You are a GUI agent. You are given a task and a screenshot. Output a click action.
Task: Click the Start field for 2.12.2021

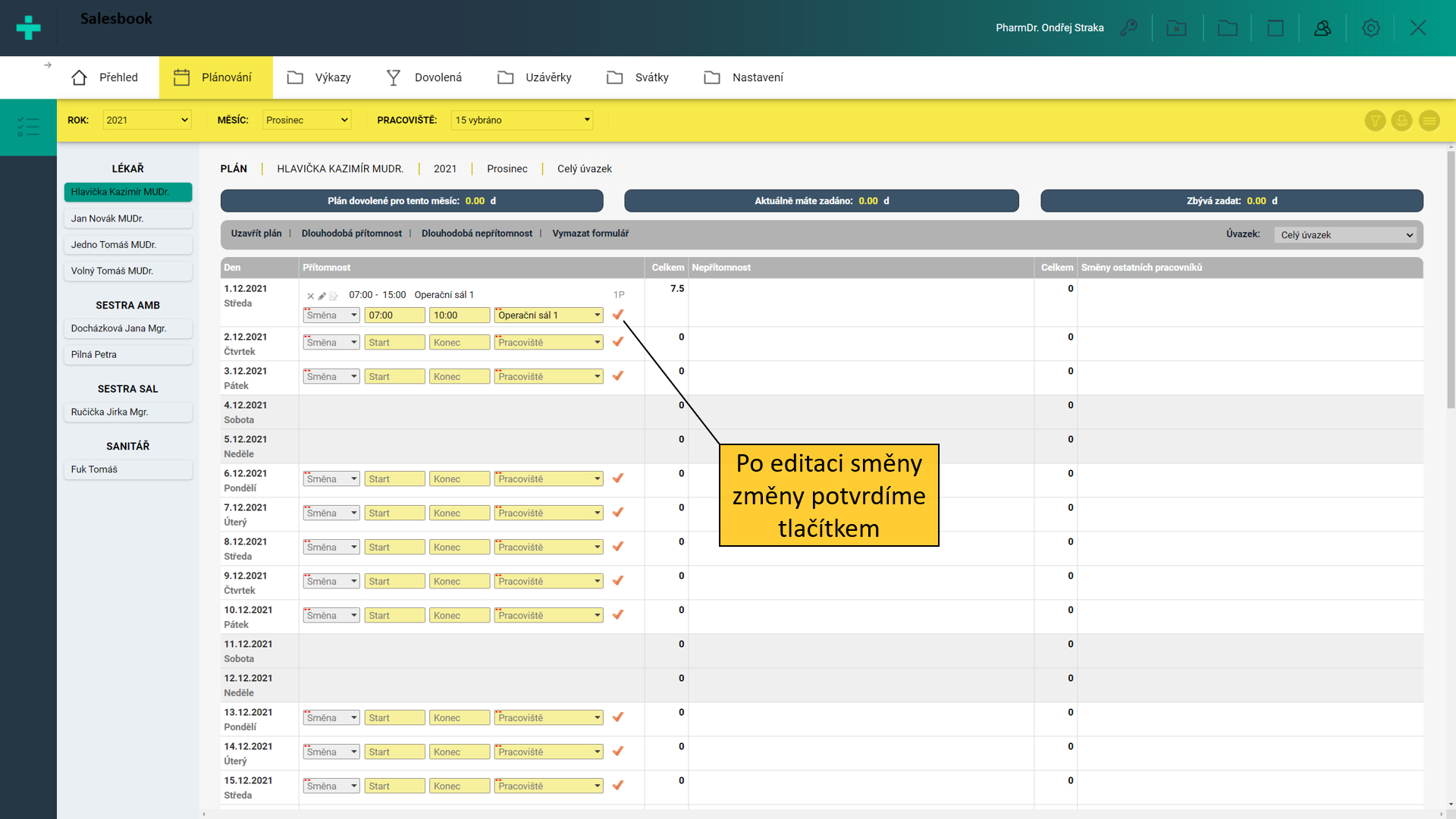[x=394, y=343]
